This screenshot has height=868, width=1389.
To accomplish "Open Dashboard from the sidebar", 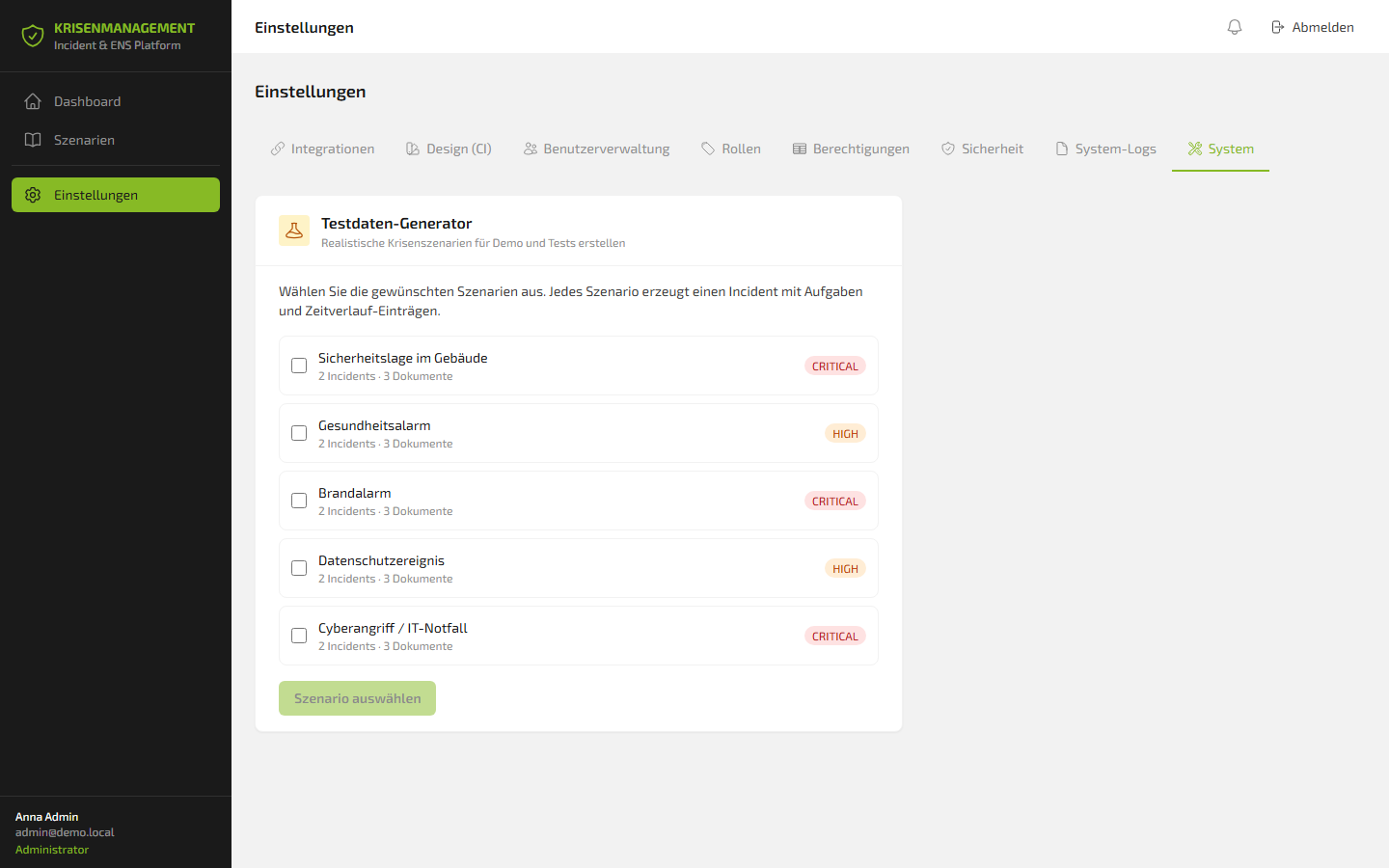I will (x=116, y=101).
